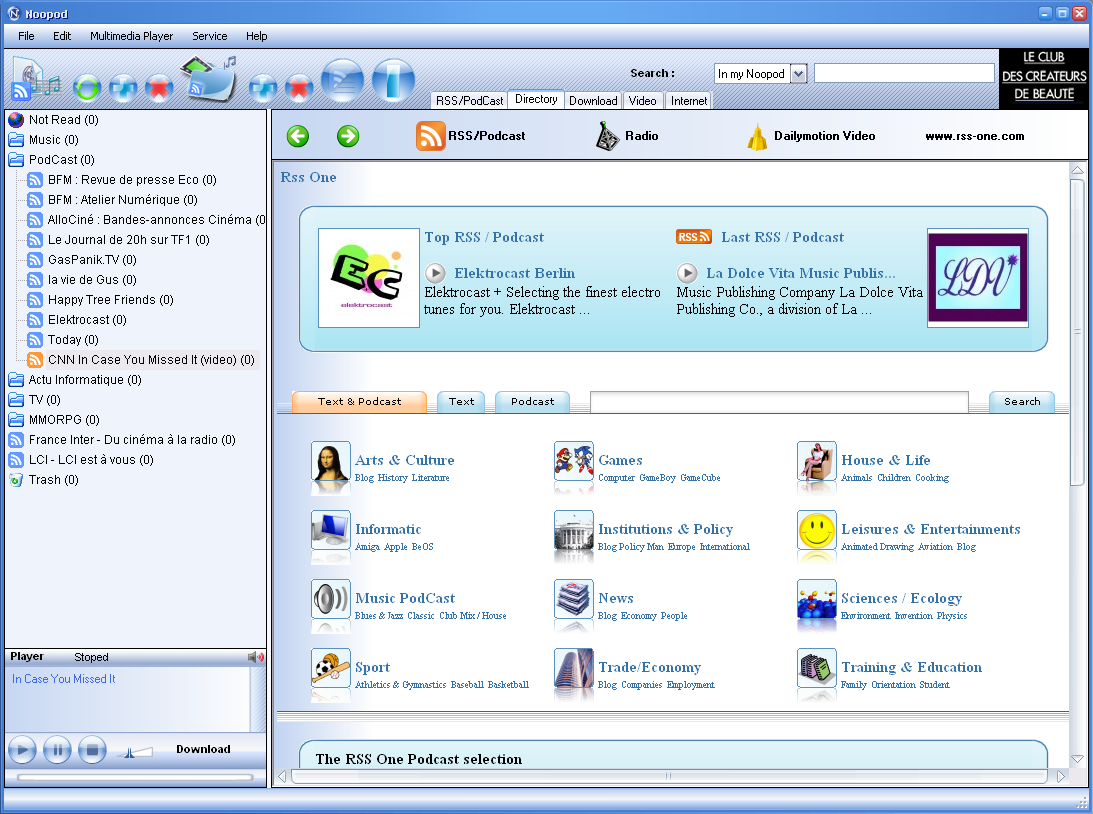Select the Text & Podcast filter tab
Screen dimensions: 1093x814
pyautogui.click(x=360, y=401)
